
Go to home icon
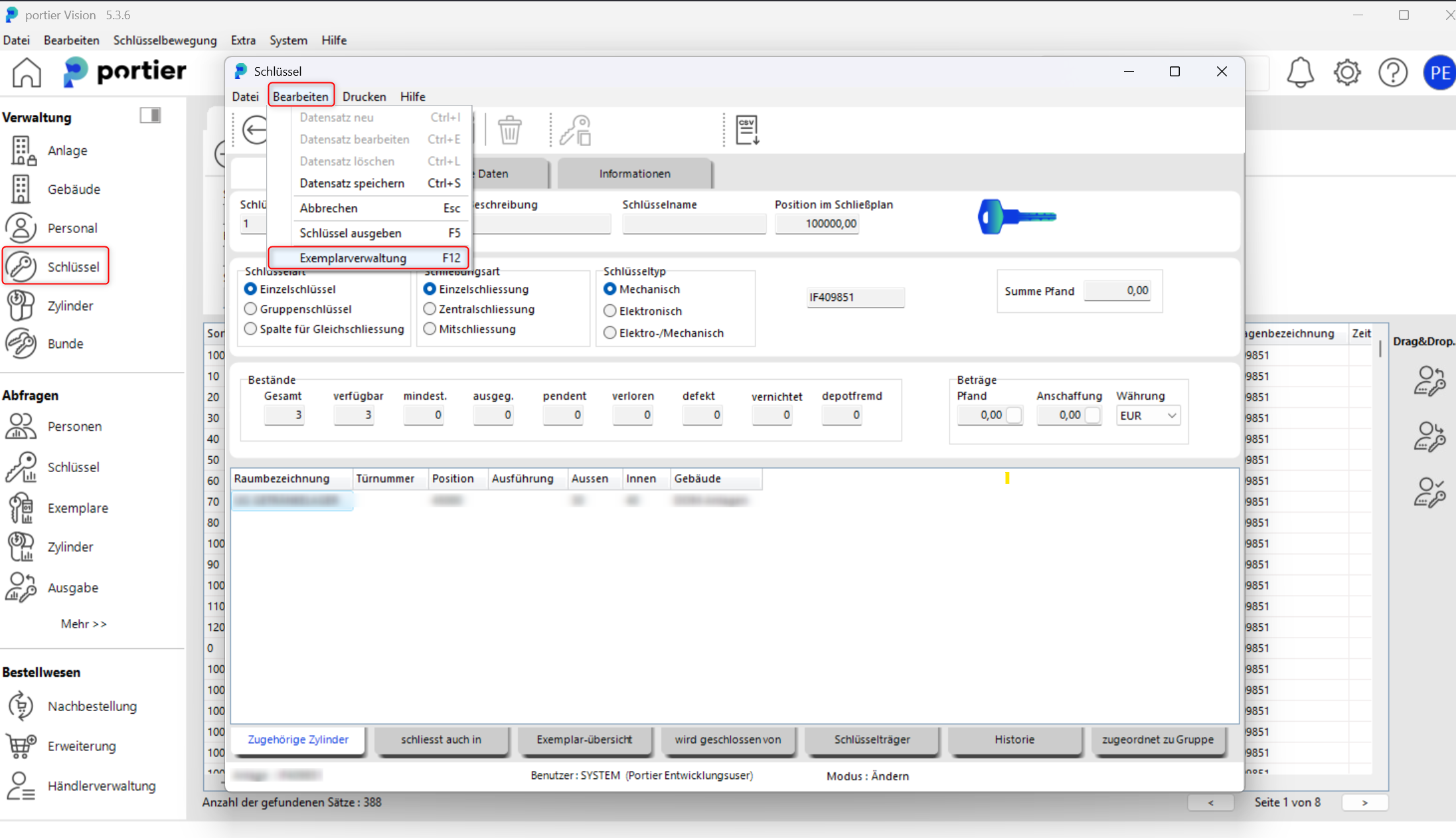point(27,72)
